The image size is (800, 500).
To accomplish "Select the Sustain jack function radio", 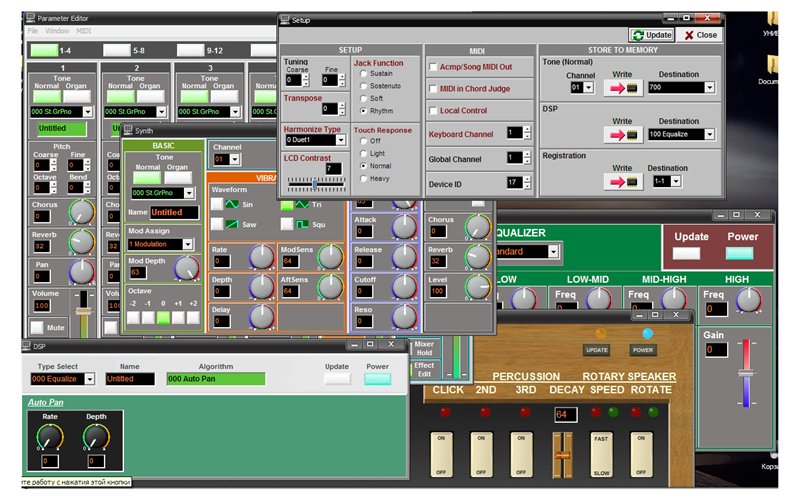I will (x=362, y=74).
